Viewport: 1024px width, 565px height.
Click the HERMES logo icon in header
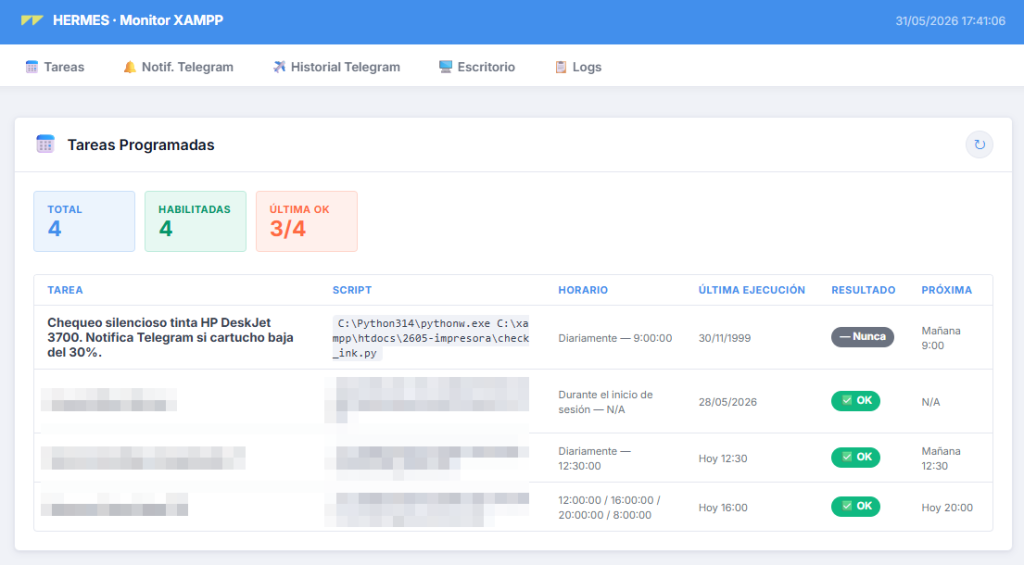click(31, 20)
